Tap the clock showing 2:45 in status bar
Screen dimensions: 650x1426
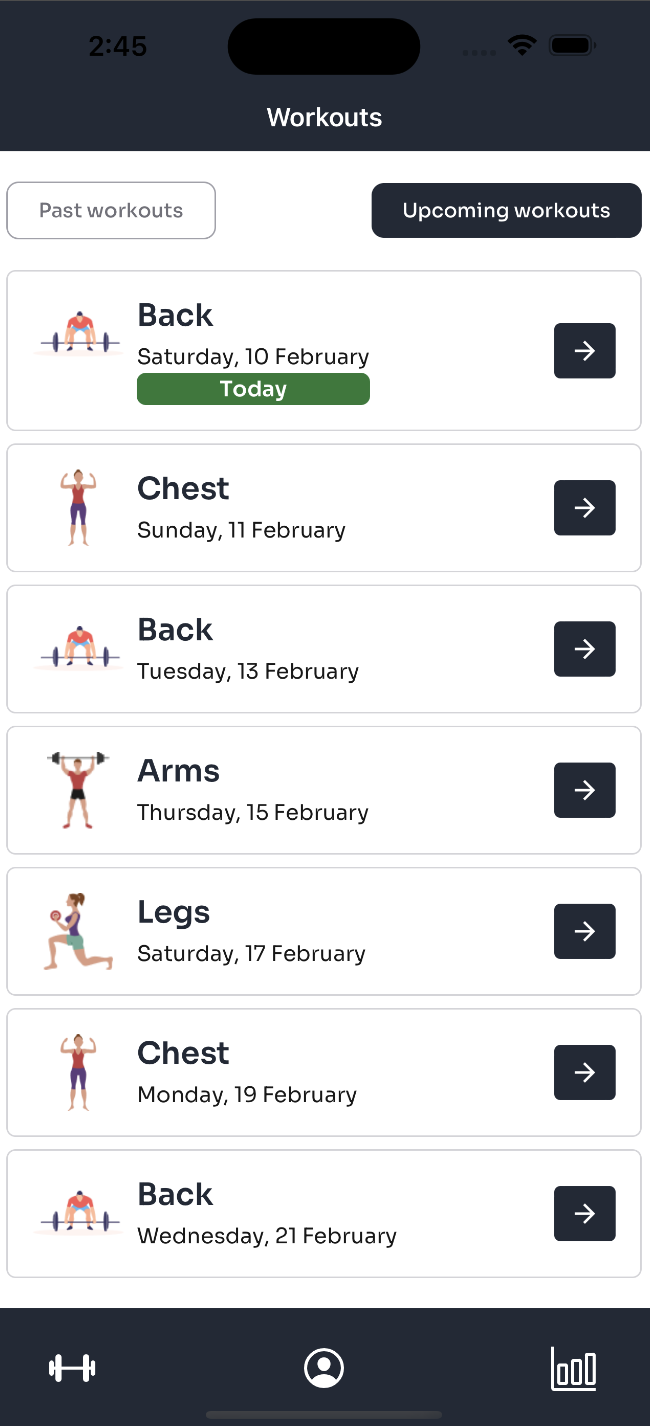[117, 46]
